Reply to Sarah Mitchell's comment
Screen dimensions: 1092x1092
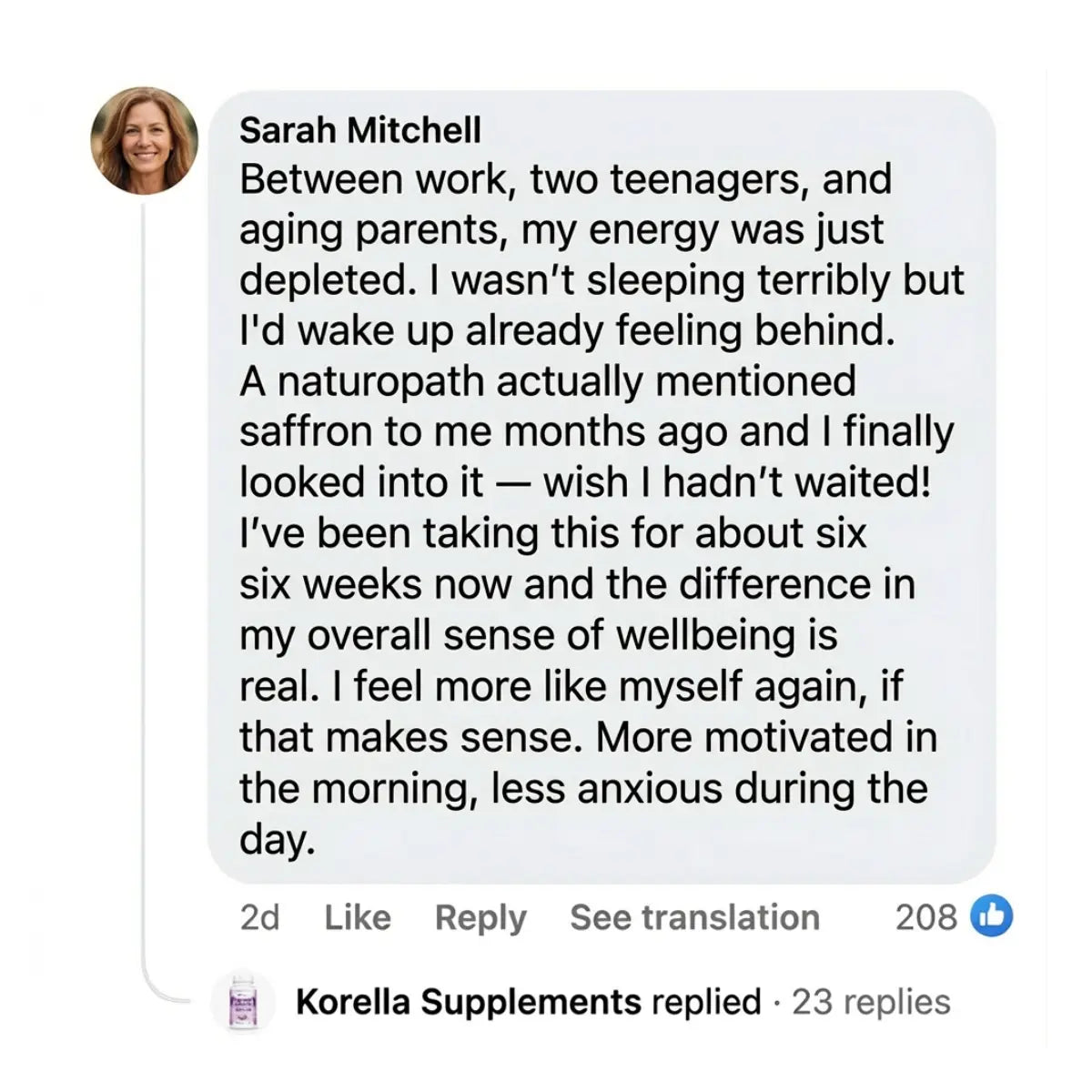(x=480, y=917)
